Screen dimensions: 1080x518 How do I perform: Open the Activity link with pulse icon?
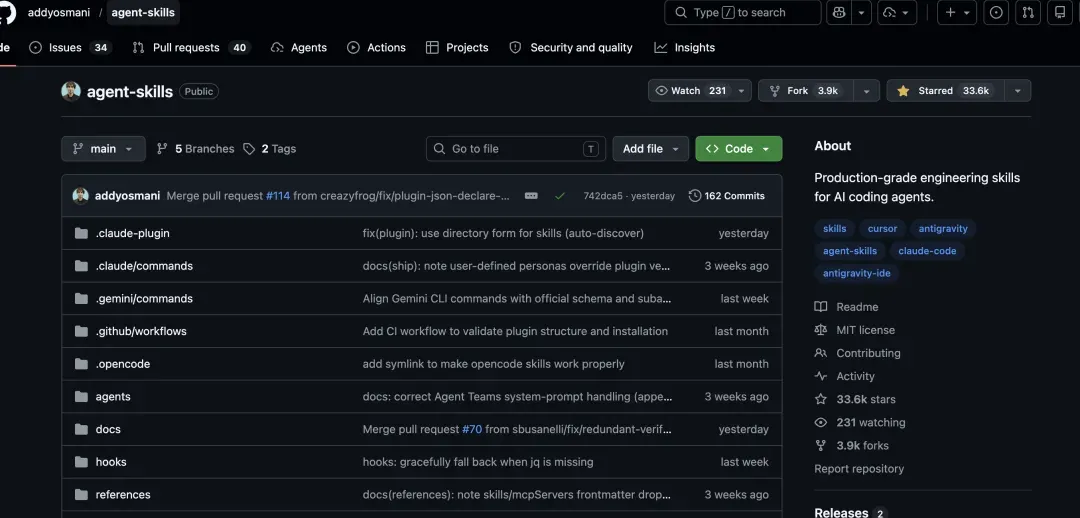click(x=844, y=376)
